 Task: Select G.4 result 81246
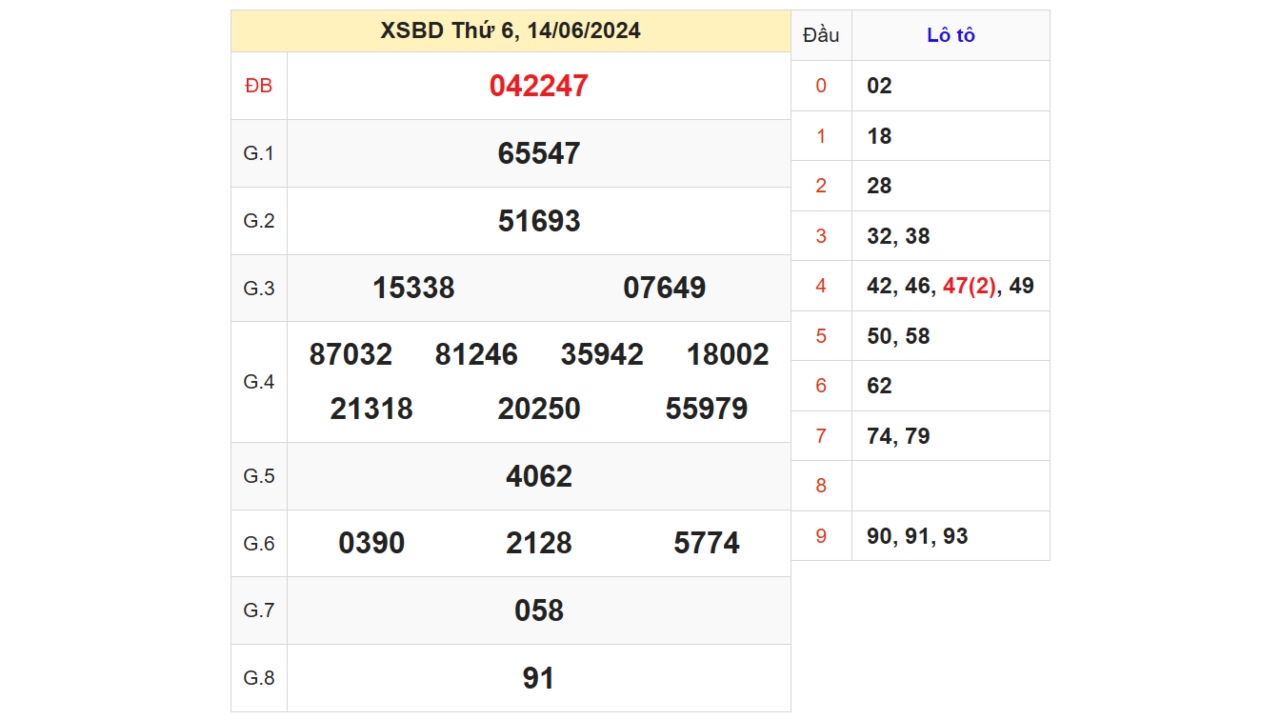coord(477,355)
